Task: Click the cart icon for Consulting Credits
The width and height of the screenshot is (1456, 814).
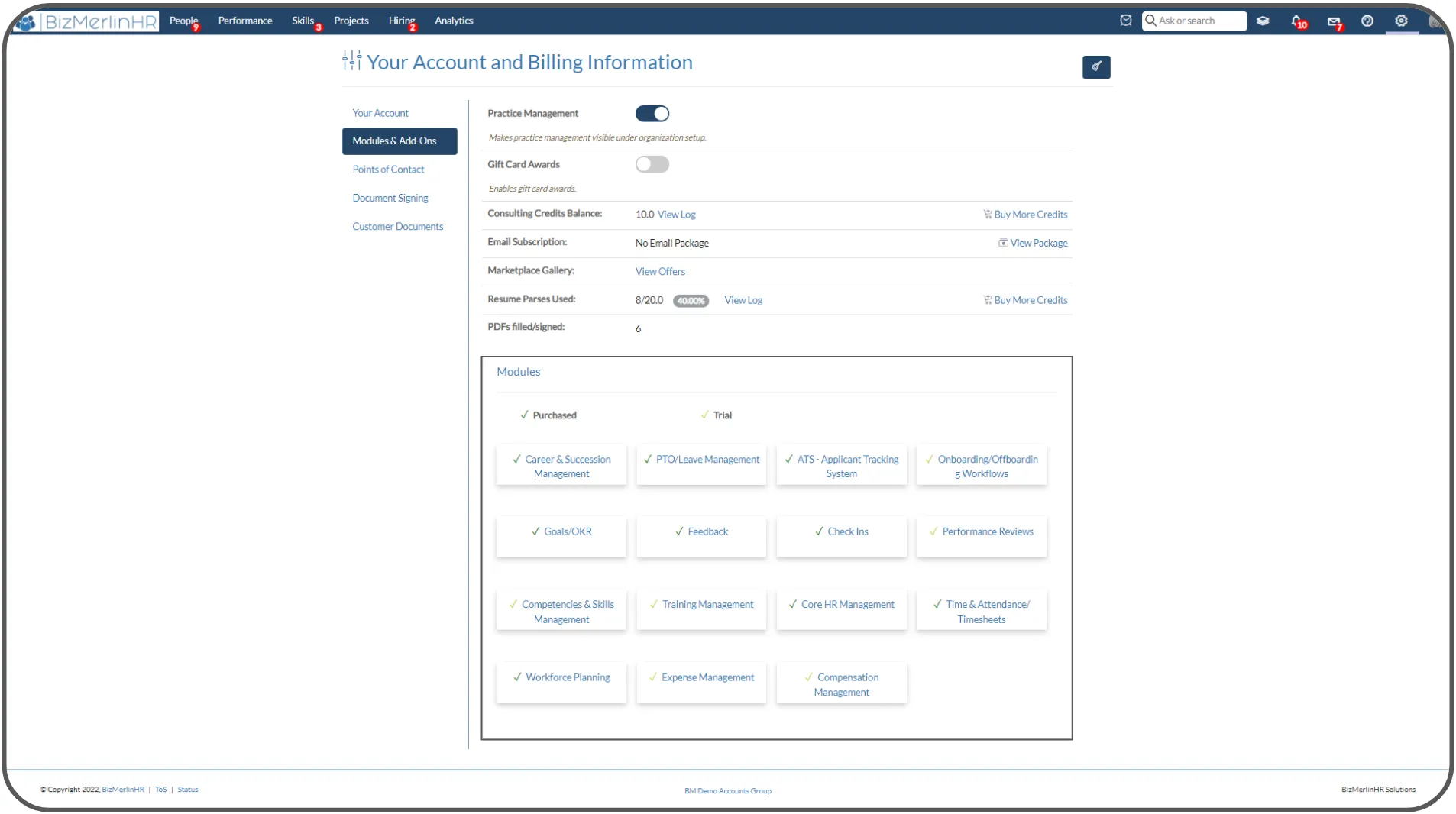Action: click(x=987, y=215)
